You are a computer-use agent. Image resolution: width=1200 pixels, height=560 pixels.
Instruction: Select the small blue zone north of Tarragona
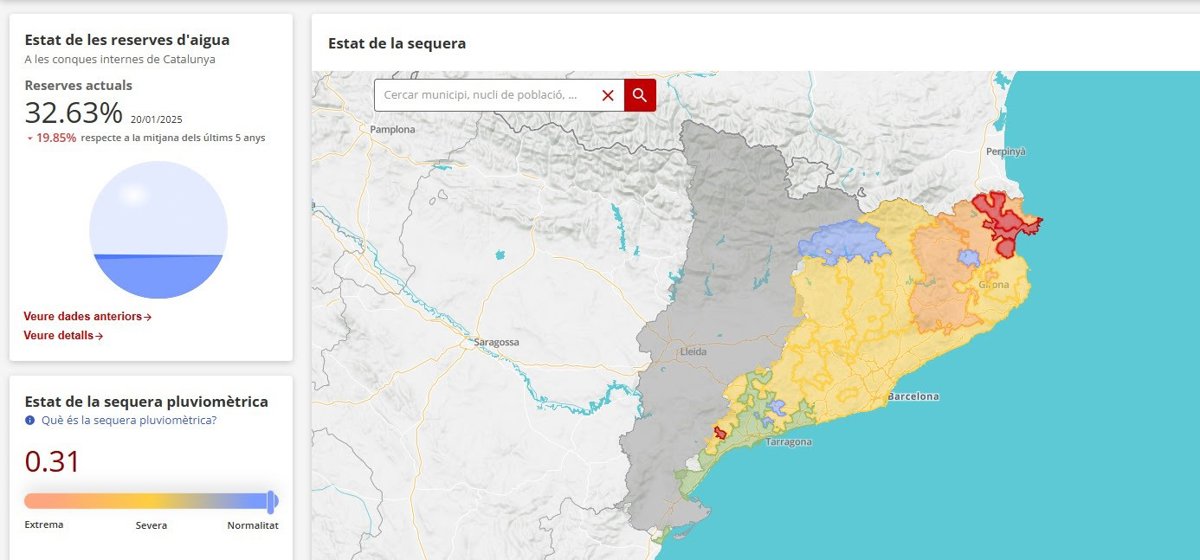[776, 408]
